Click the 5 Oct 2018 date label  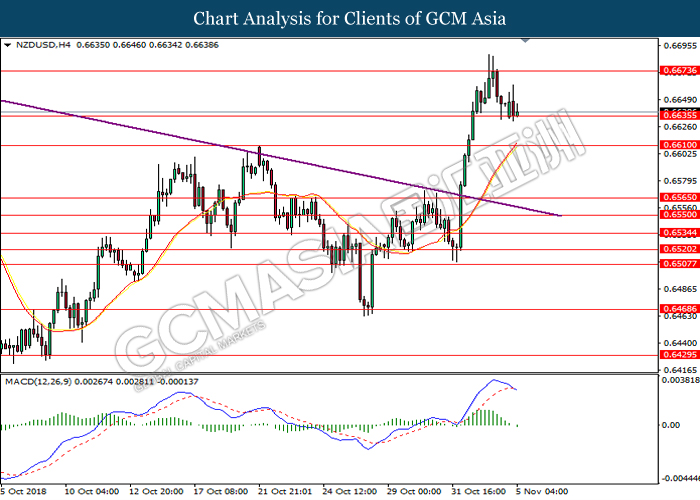tap(24, 492)
